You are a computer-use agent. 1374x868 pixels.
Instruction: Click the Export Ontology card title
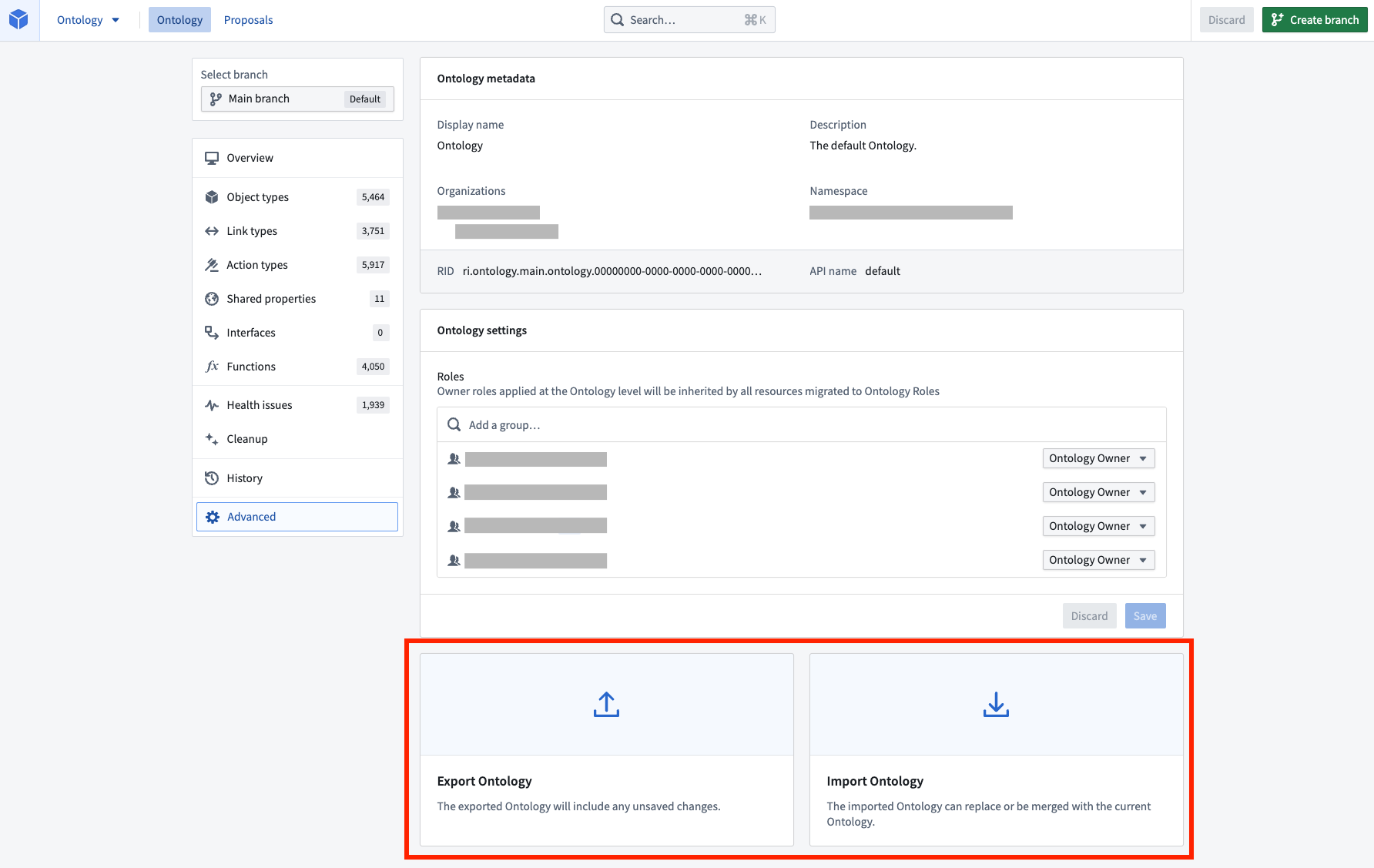click(x=484, y=781)
